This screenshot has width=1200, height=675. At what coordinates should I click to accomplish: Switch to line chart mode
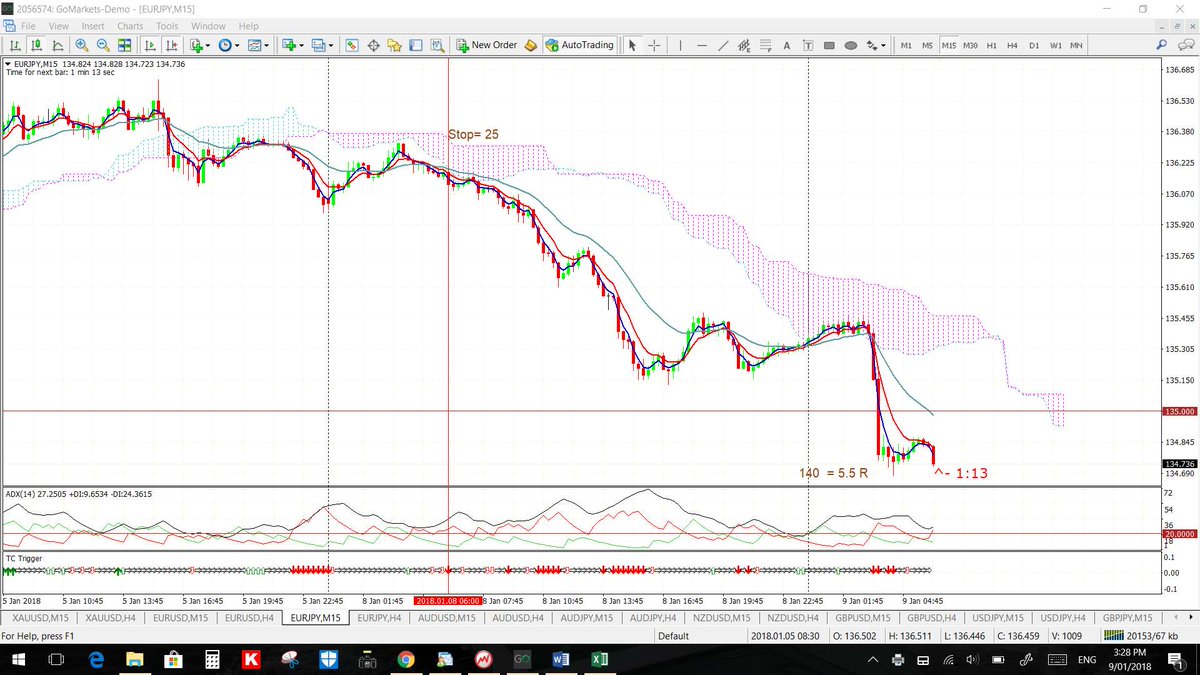[x=57, y=45]
